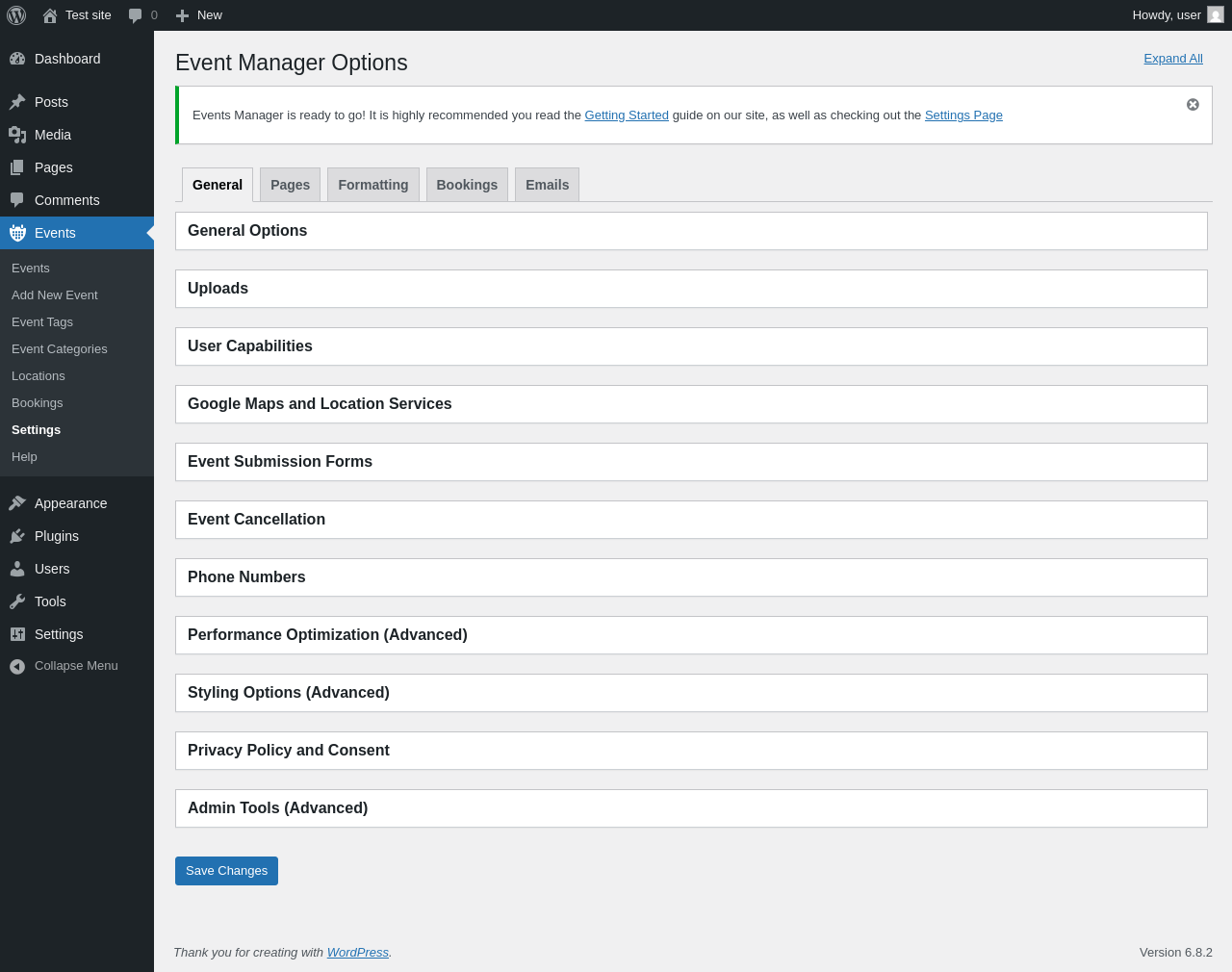Open Event Categories submenu item

point(60,349)
